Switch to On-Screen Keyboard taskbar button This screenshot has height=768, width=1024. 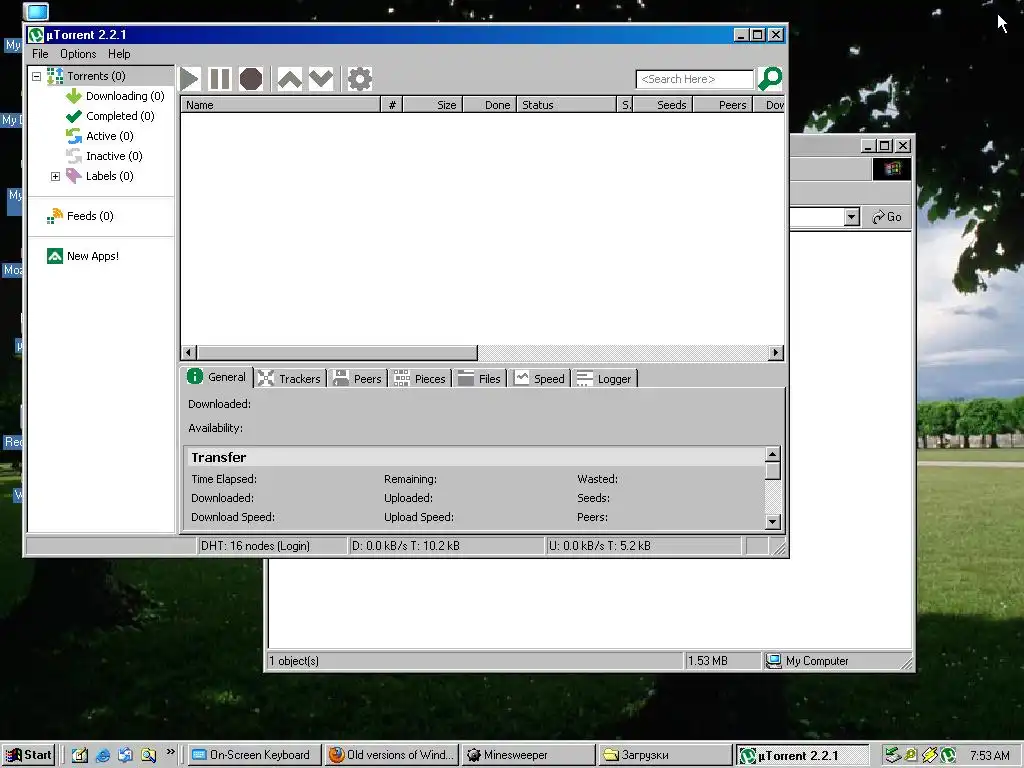[255, 755]
